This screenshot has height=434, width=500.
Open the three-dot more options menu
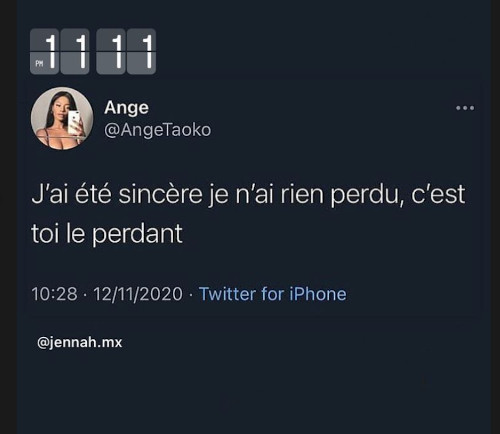(x=465, y=108)
